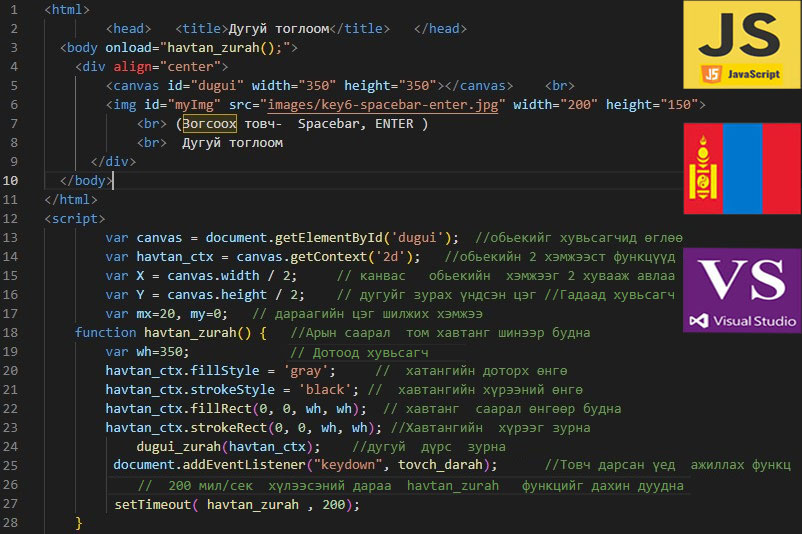
Task: Click the small JS5 shield badge
Action: click(713, 74)
